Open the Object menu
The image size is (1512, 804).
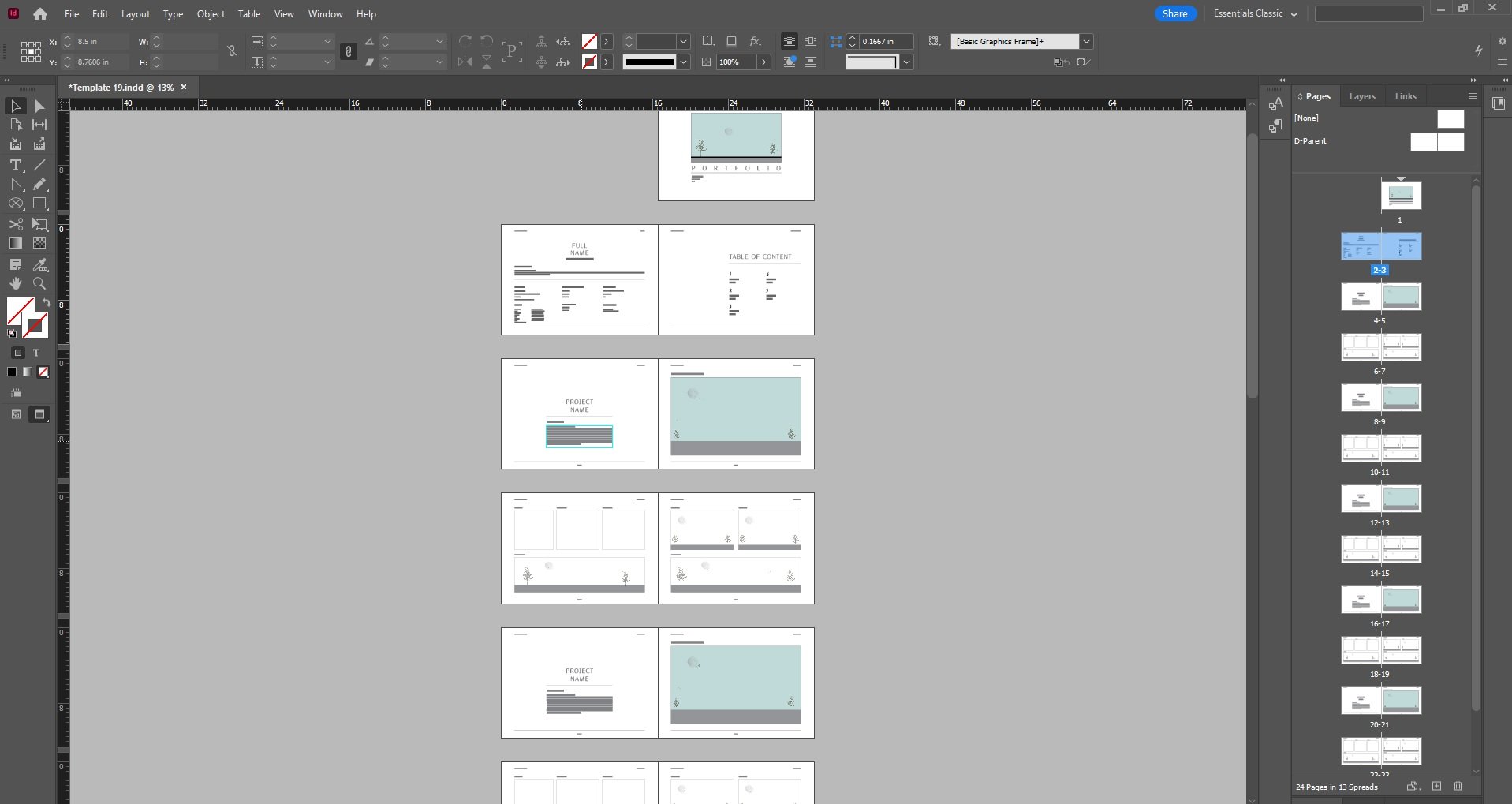(x=211, y=14)
